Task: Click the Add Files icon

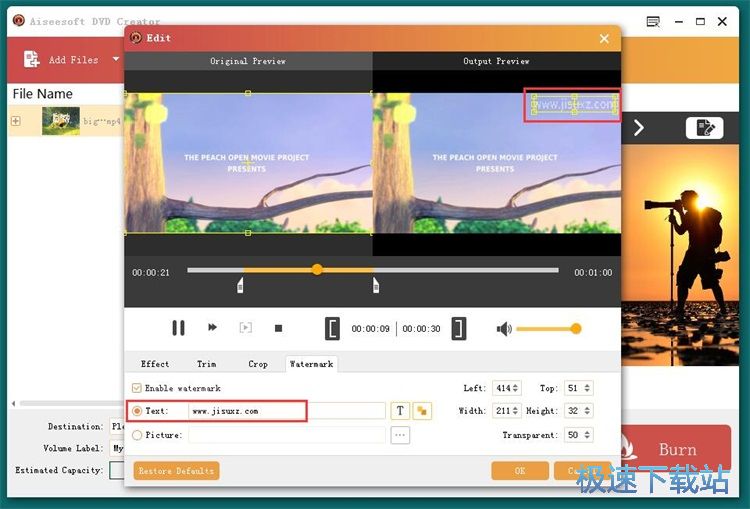Action: 32,59
